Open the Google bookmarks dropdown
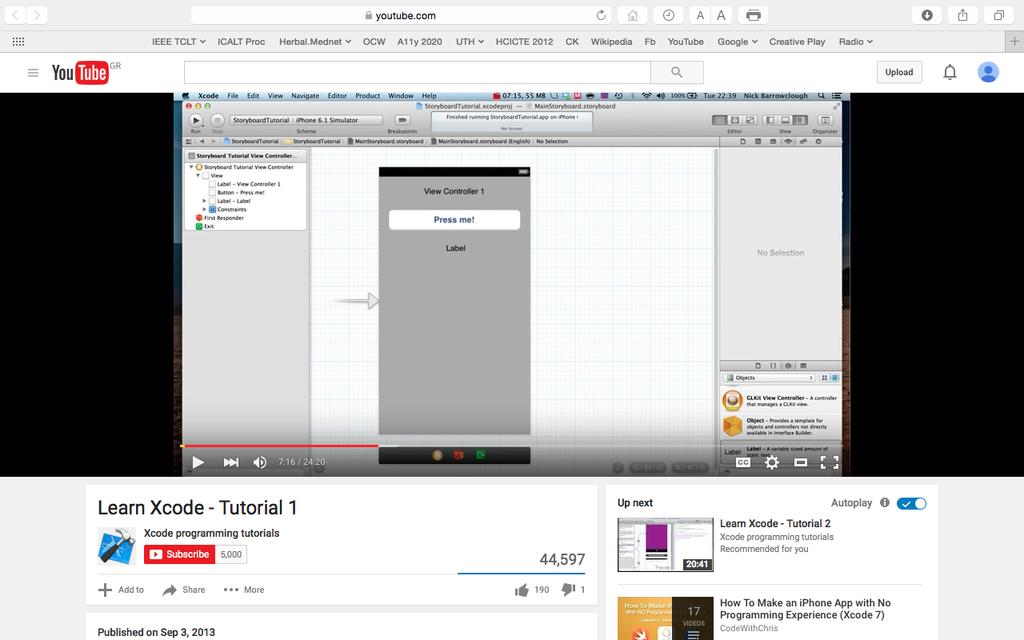The height and width of the screenshot is (640, 1024). pos(737,41)
